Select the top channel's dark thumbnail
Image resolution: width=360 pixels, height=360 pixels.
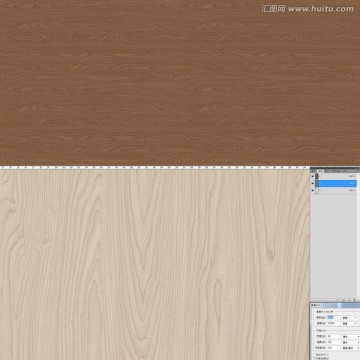click(x=317, y=176)
